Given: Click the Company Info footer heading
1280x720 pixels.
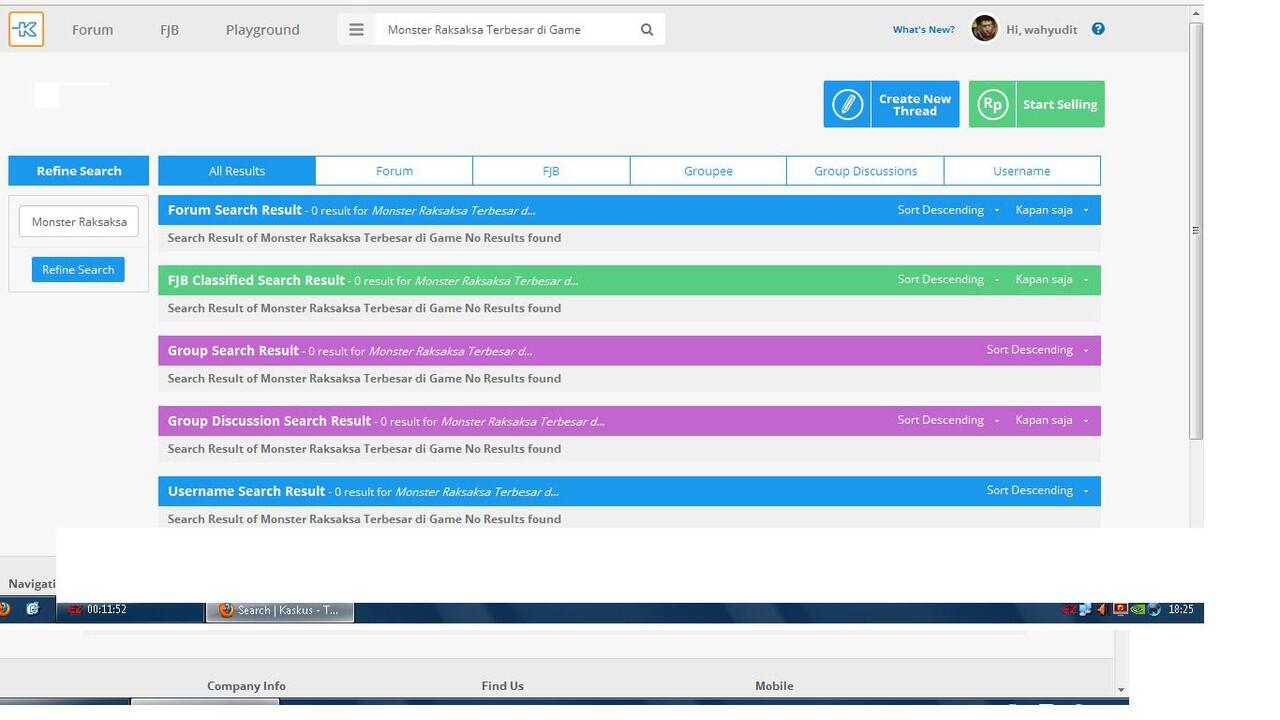Looking at the screenshot, I should click(246, 686).
